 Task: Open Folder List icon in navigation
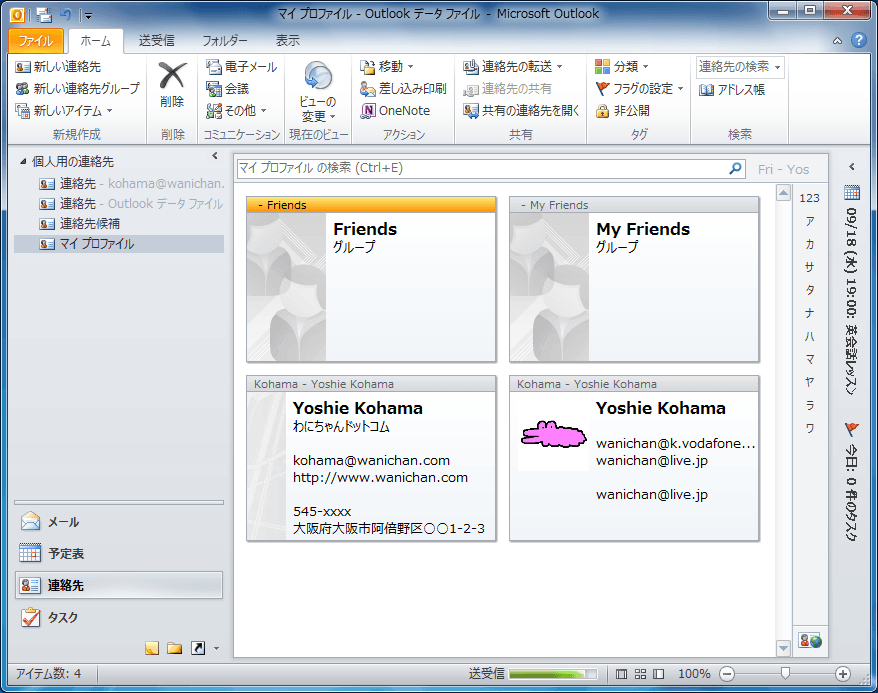pos(175,648)
